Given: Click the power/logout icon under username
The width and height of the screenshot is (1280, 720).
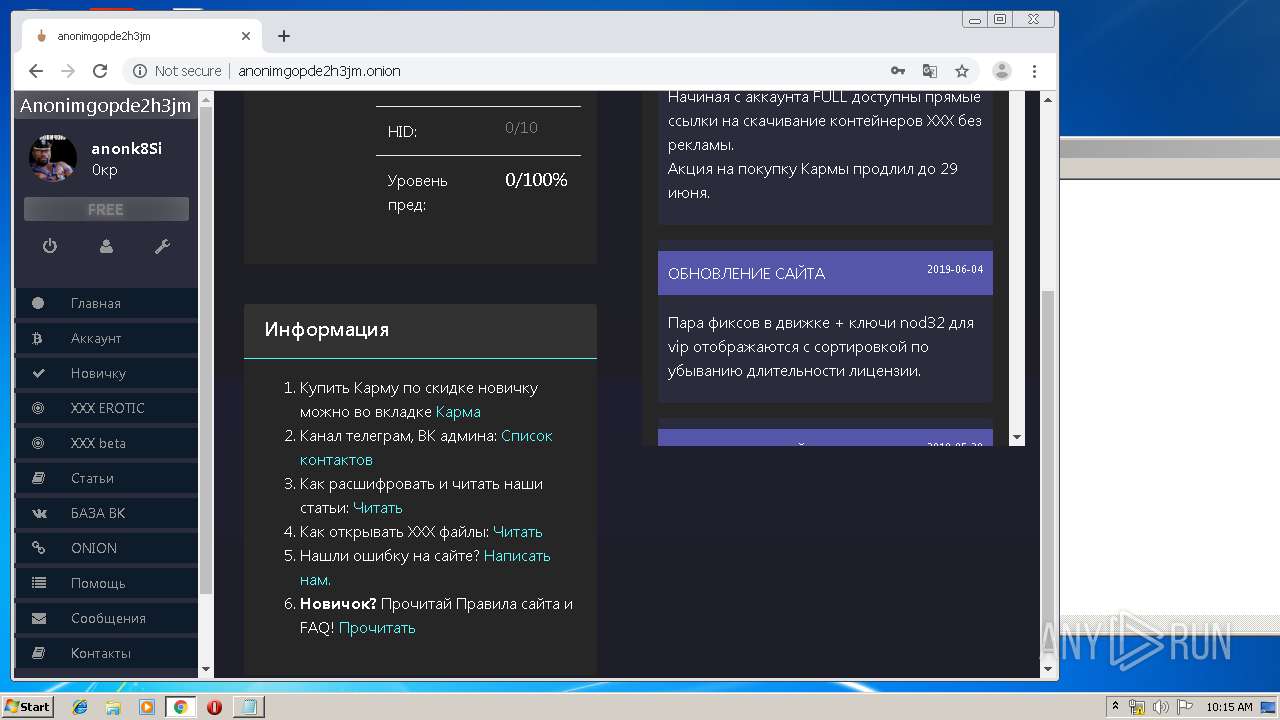Looking at the screenshot, I should tap(49, 246).
